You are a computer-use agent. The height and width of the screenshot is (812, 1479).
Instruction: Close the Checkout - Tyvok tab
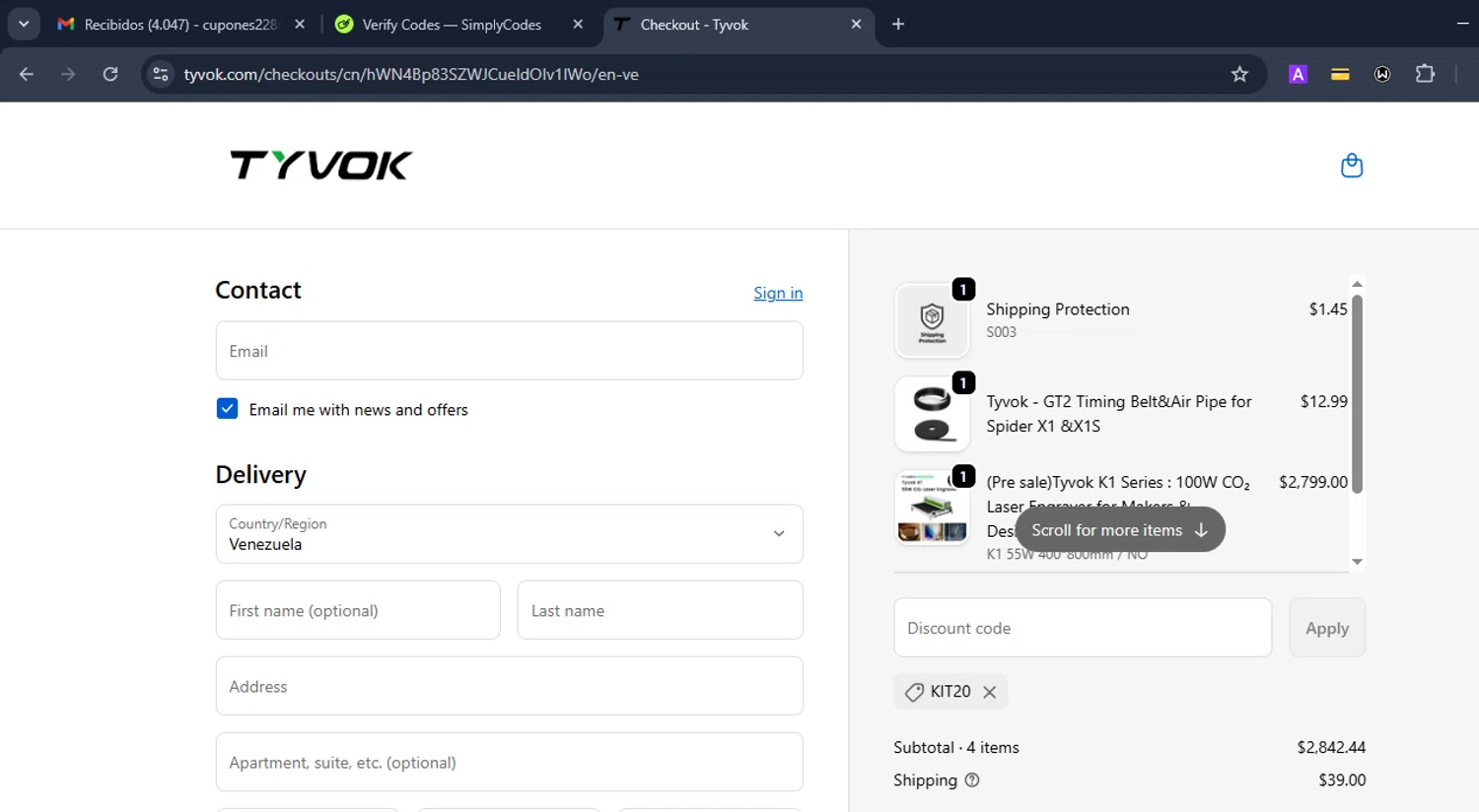(x=856, y=25)
